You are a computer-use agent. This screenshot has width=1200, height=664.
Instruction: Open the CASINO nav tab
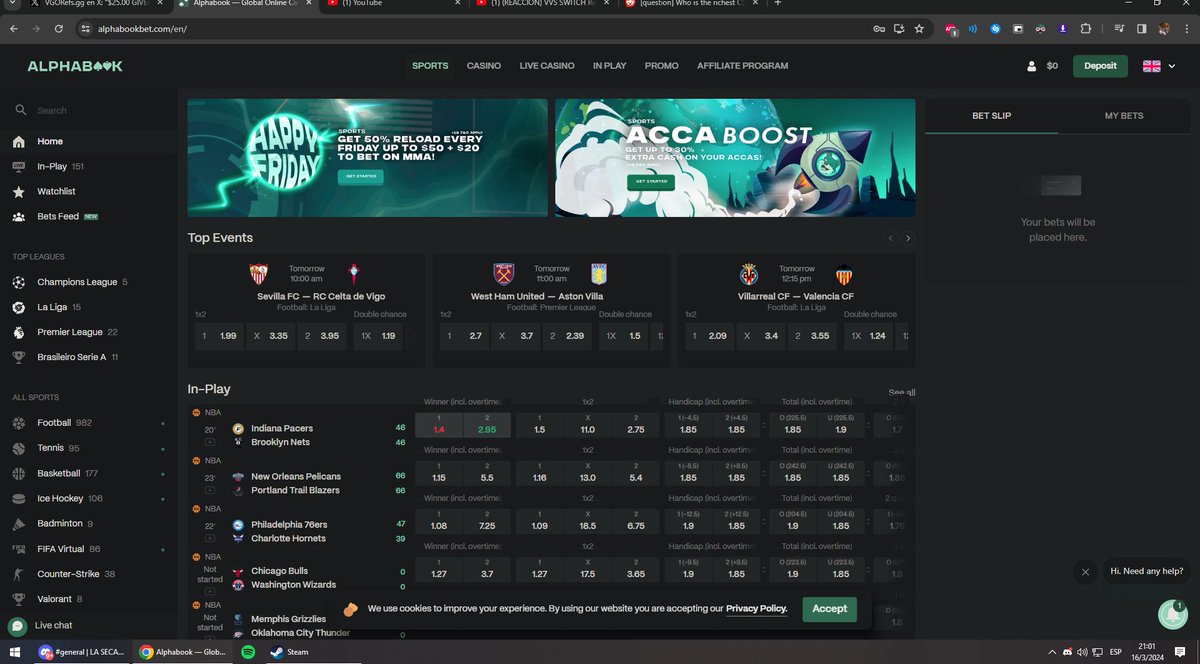pos(484,66)
